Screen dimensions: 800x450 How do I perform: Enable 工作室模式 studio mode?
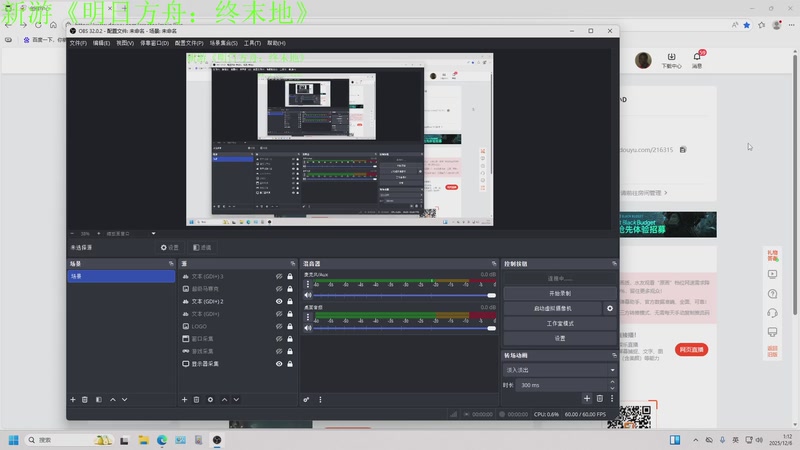[x=560, y=323]
